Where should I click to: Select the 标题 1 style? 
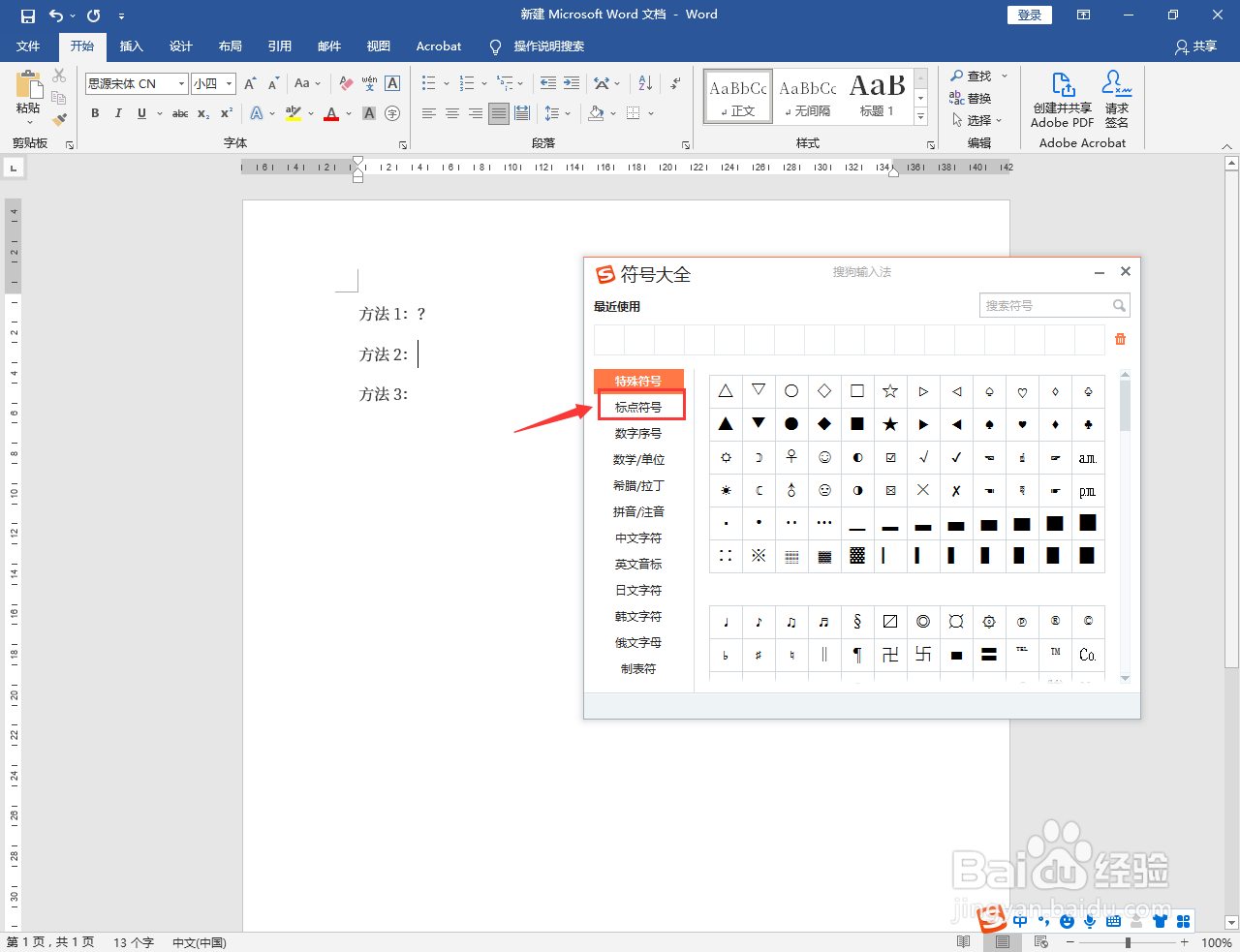(x=878, y=97)
